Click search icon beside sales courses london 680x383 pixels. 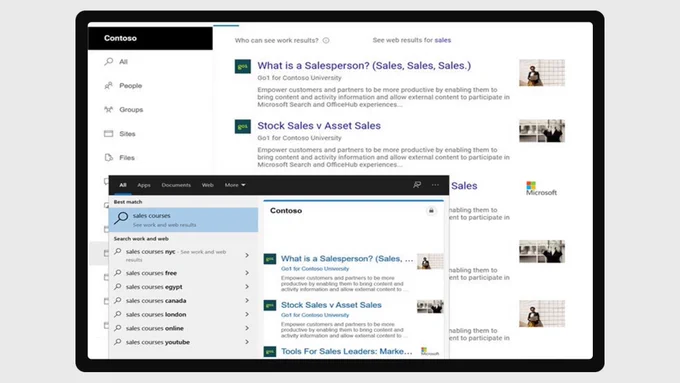coord(118,314)
